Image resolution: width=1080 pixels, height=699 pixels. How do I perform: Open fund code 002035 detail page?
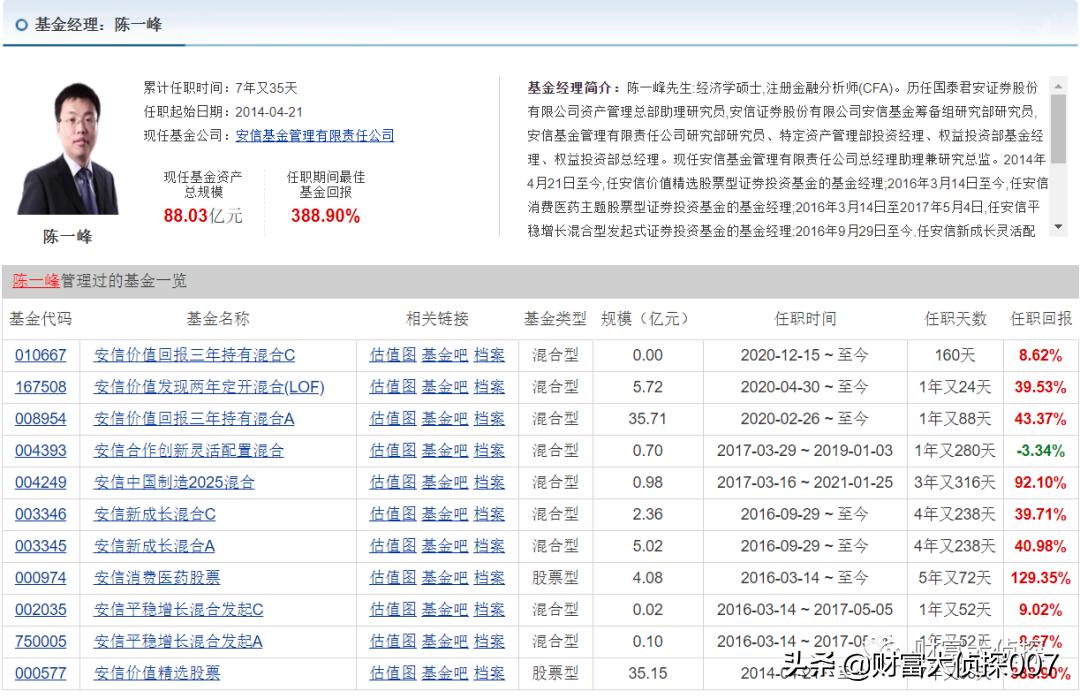(37, 610)
